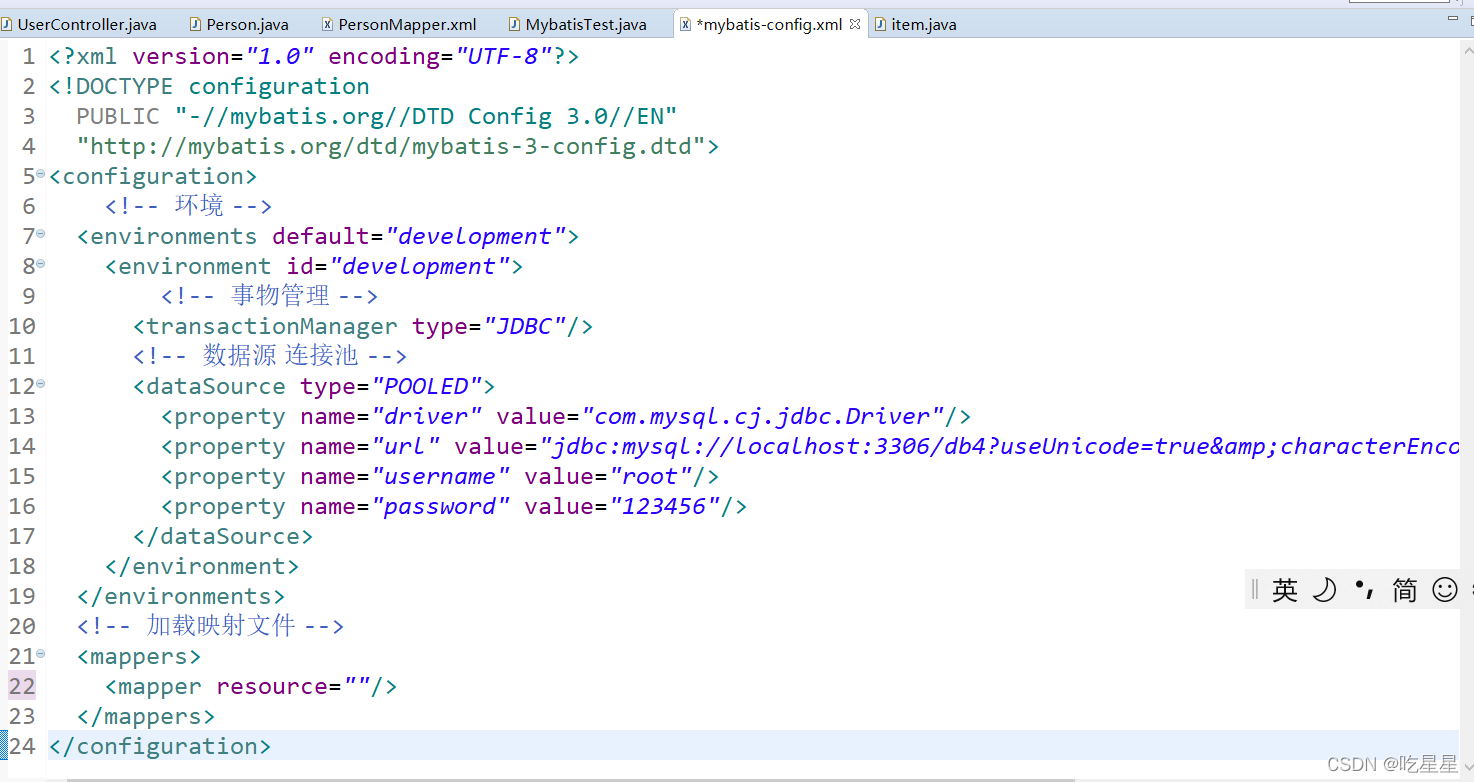Click the password value "123456"
This screenshot has width=1474, height=782.
pyautogui.click(x=665, y=506)
